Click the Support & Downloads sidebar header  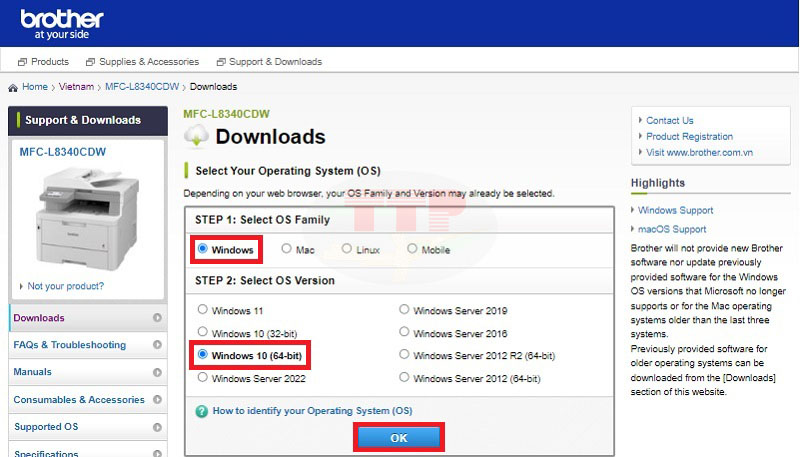click(x=88, y=120)
